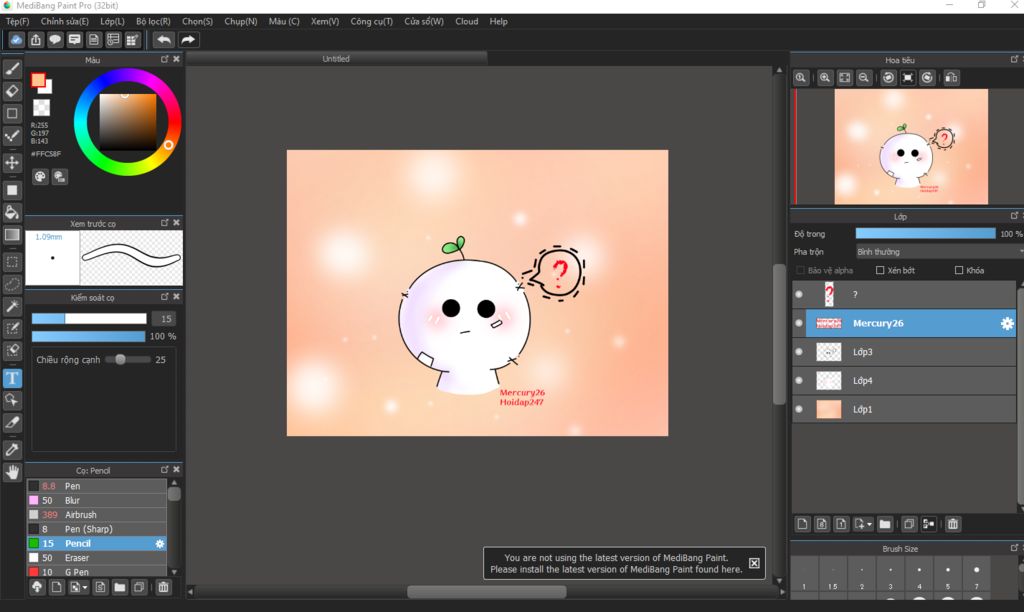Click the add brush from cloud icon
Viewport: 1024px width, 612px height.
click(37, 587)
